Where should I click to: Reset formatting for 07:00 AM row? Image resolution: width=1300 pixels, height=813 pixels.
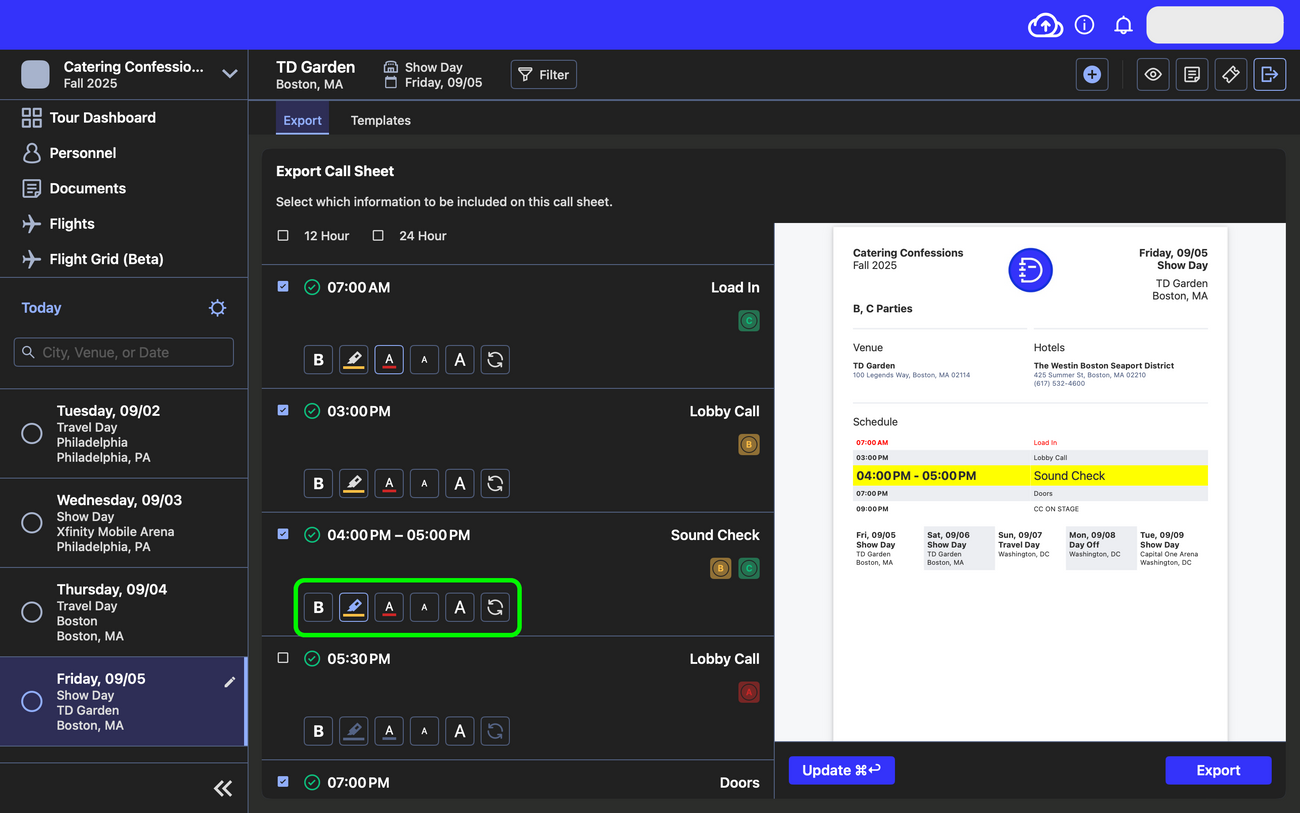click(x=495, y=360)
